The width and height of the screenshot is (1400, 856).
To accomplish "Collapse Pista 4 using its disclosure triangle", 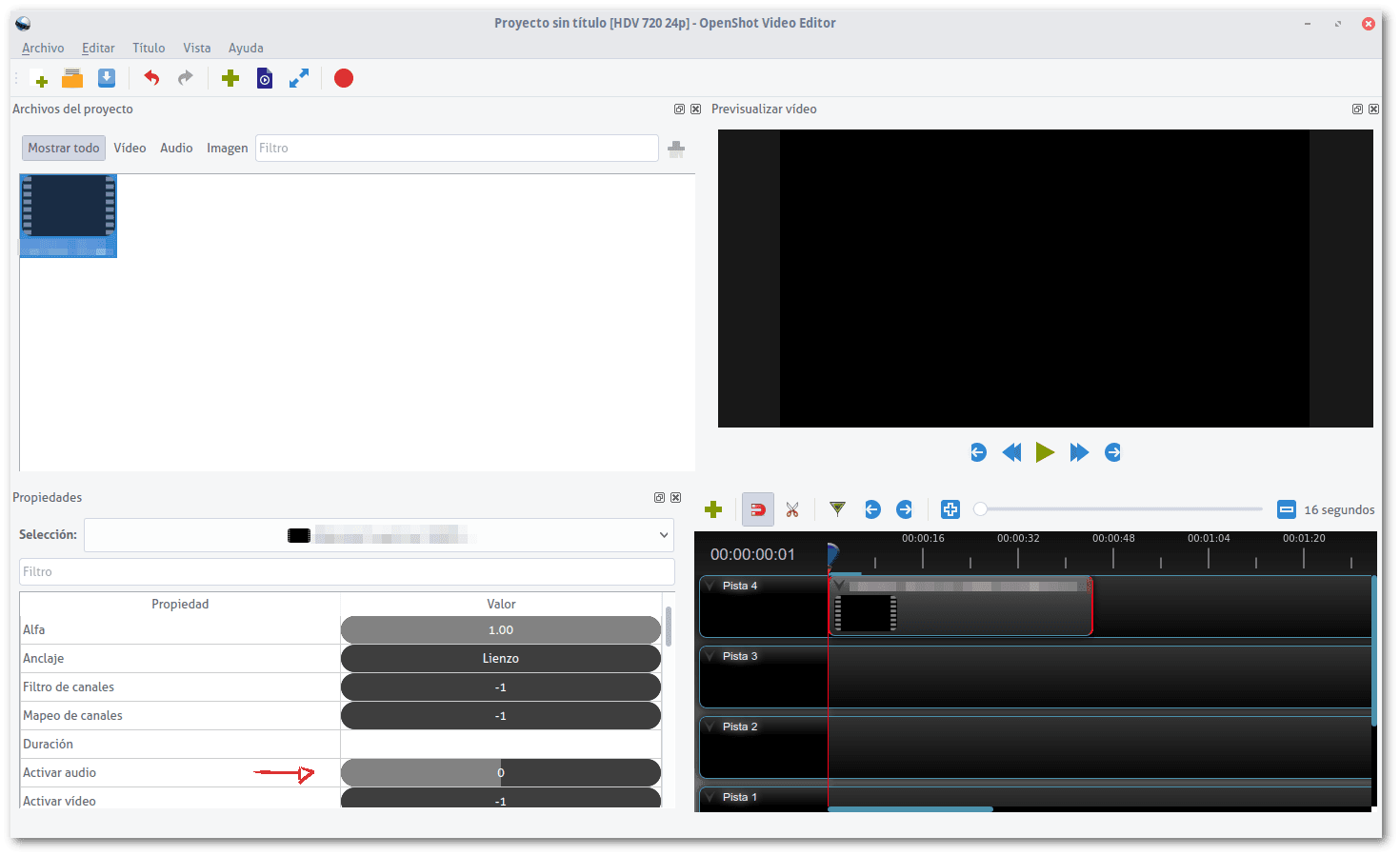I will point(709,585).
